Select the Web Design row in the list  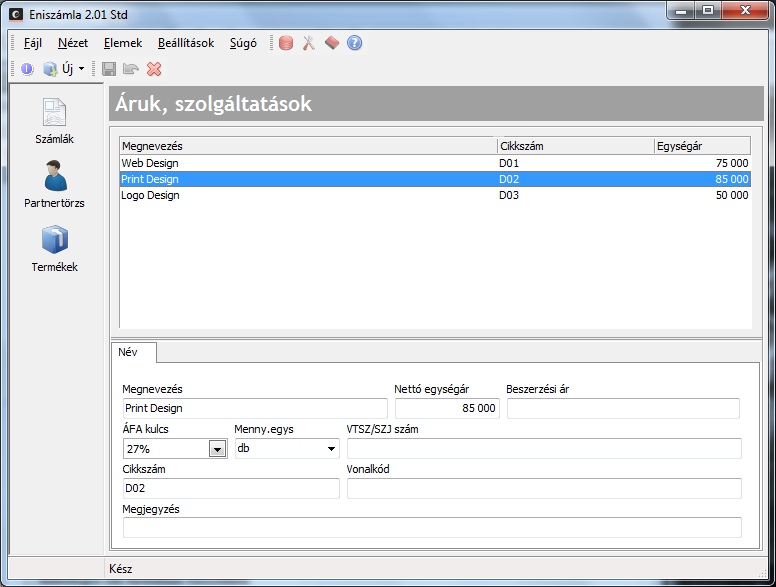[x=300, y=162]
